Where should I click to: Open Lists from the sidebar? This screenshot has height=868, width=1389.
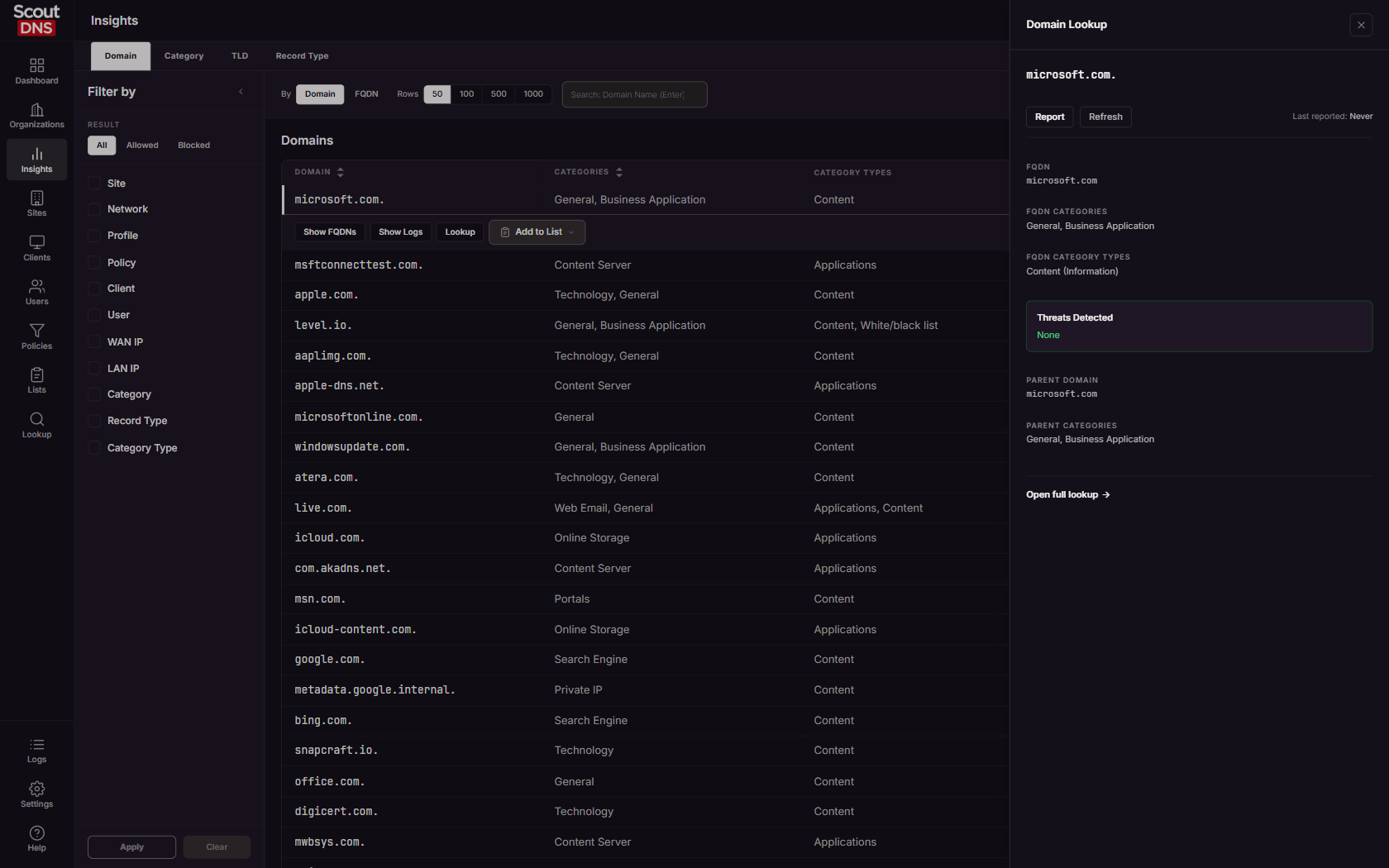pos(36,380)
